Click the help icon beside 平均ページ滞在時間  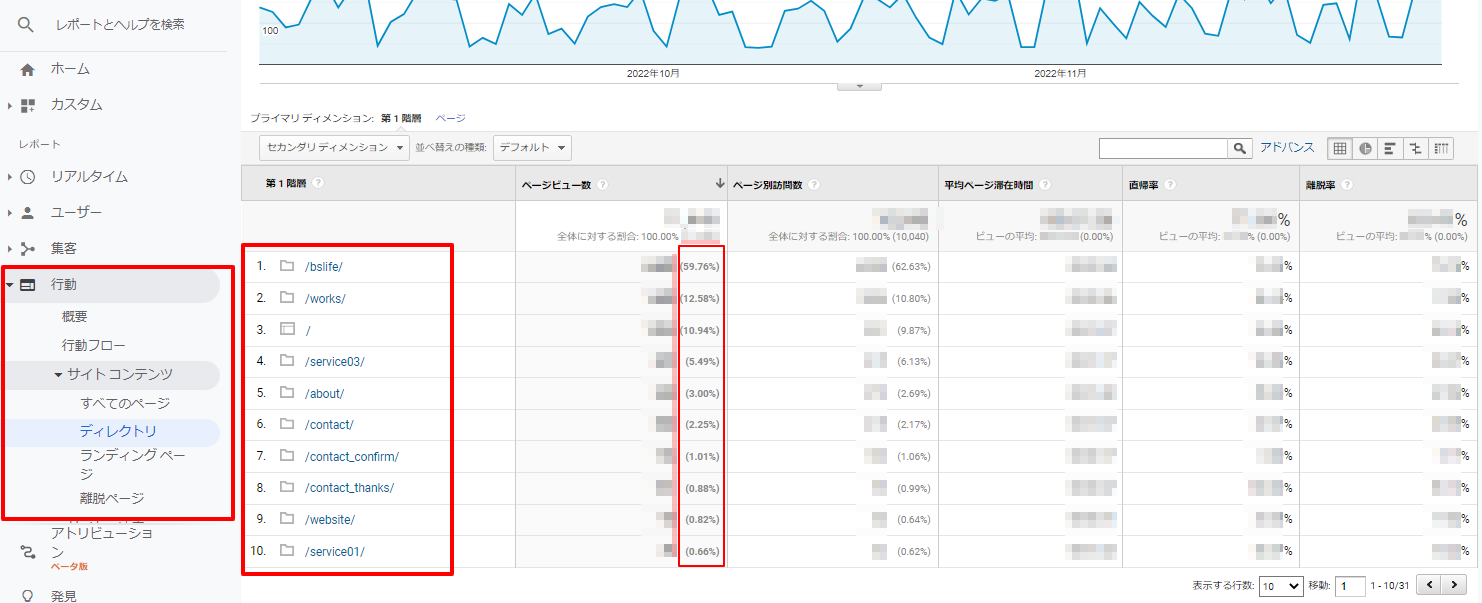point(1045,185)
